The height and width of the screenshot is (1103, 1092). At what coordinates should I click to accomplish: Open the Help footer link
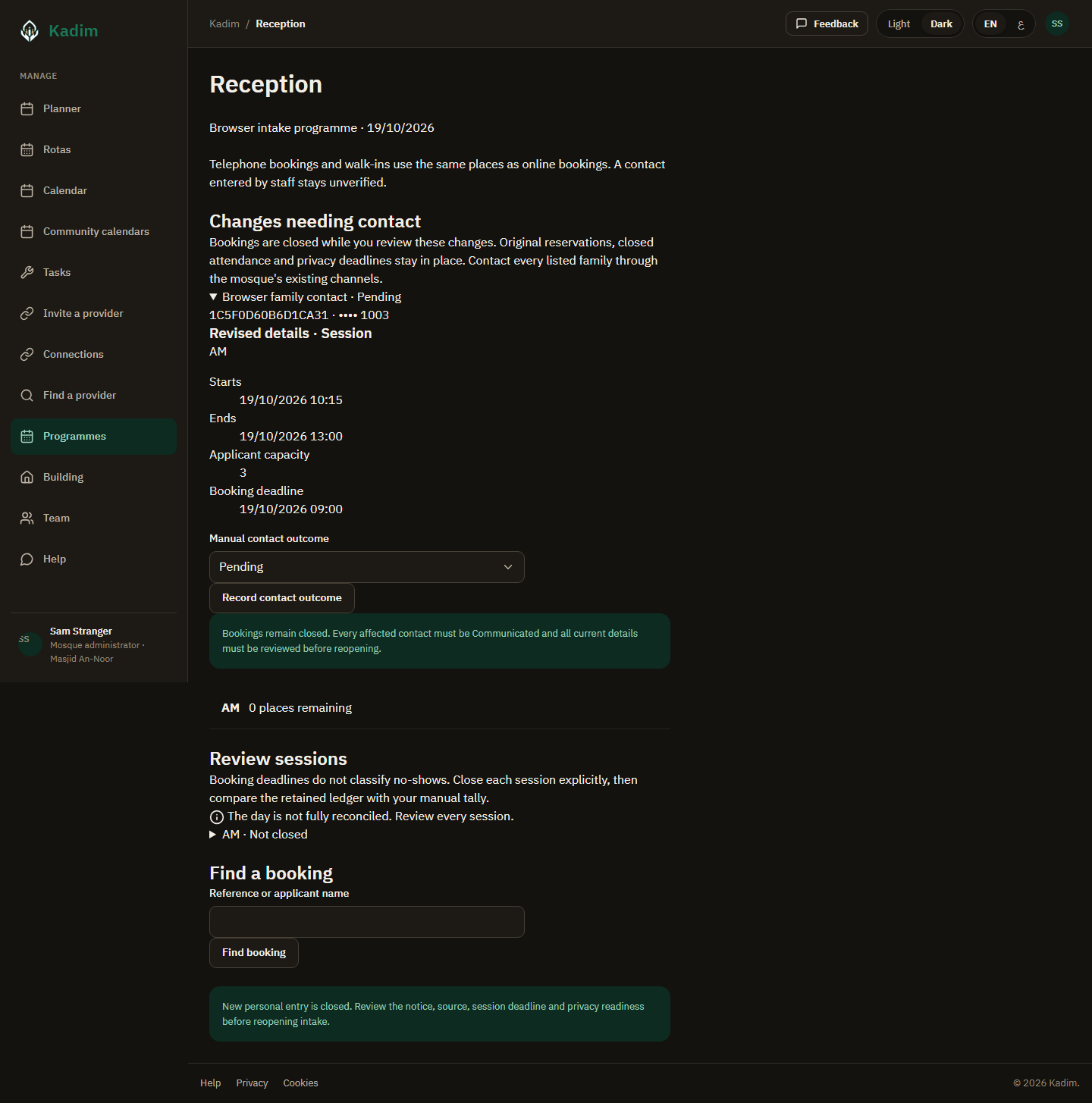[210, 1083]
